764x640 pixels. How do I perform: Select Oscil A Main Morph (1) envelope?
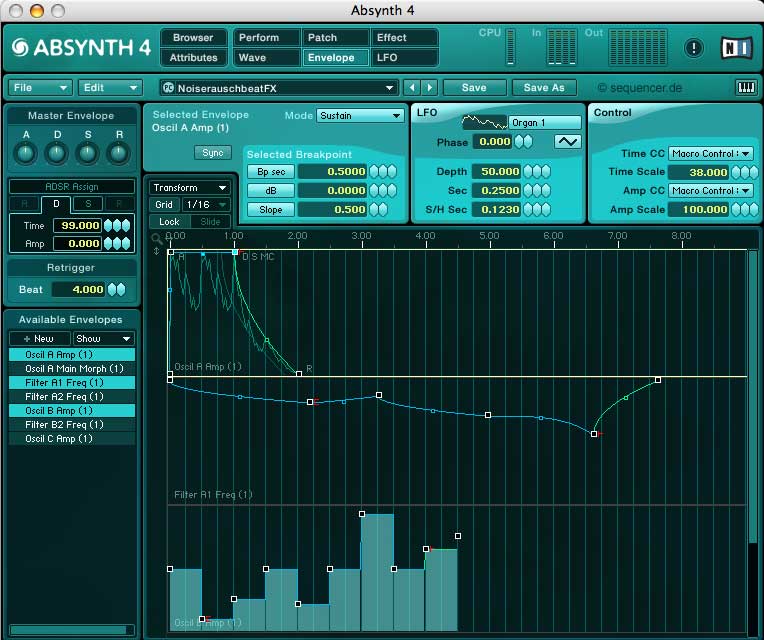pyautogui.click(x=72, y=369)
